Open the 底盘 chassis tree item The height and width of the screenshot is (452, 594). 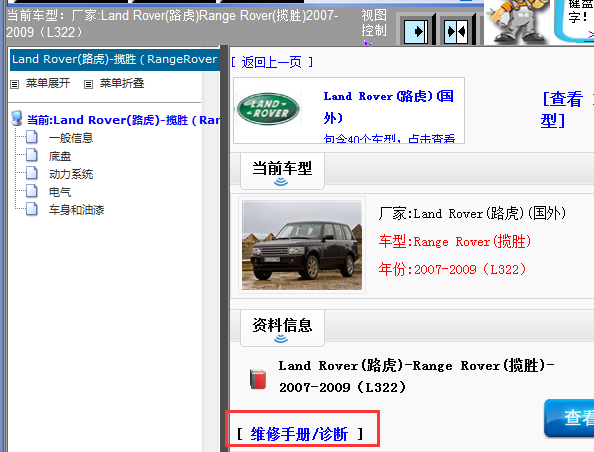pos(60,156)
